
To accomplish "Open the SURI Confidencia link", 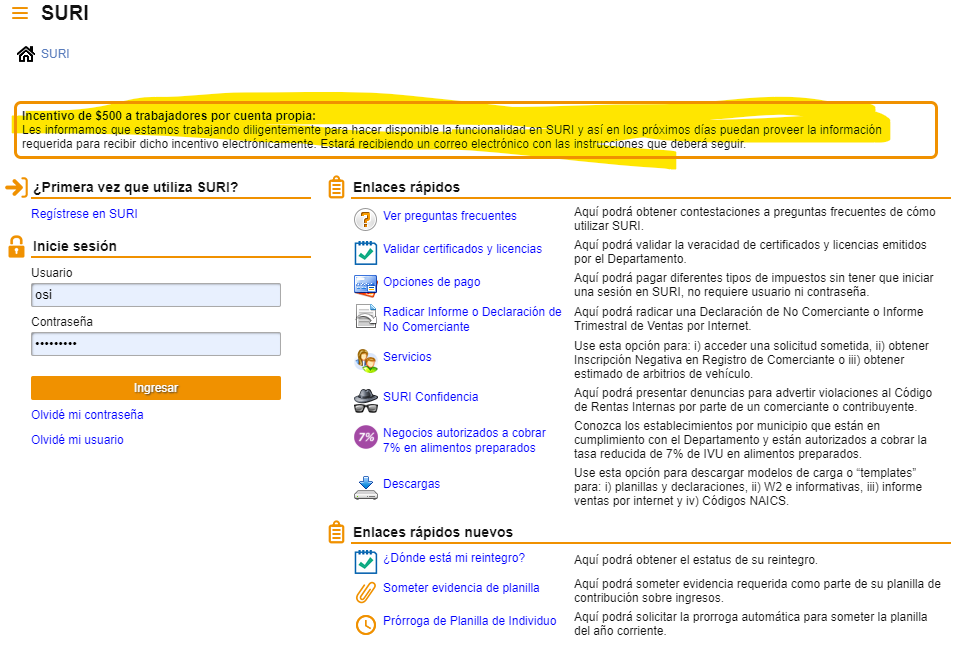I will 431,397.
